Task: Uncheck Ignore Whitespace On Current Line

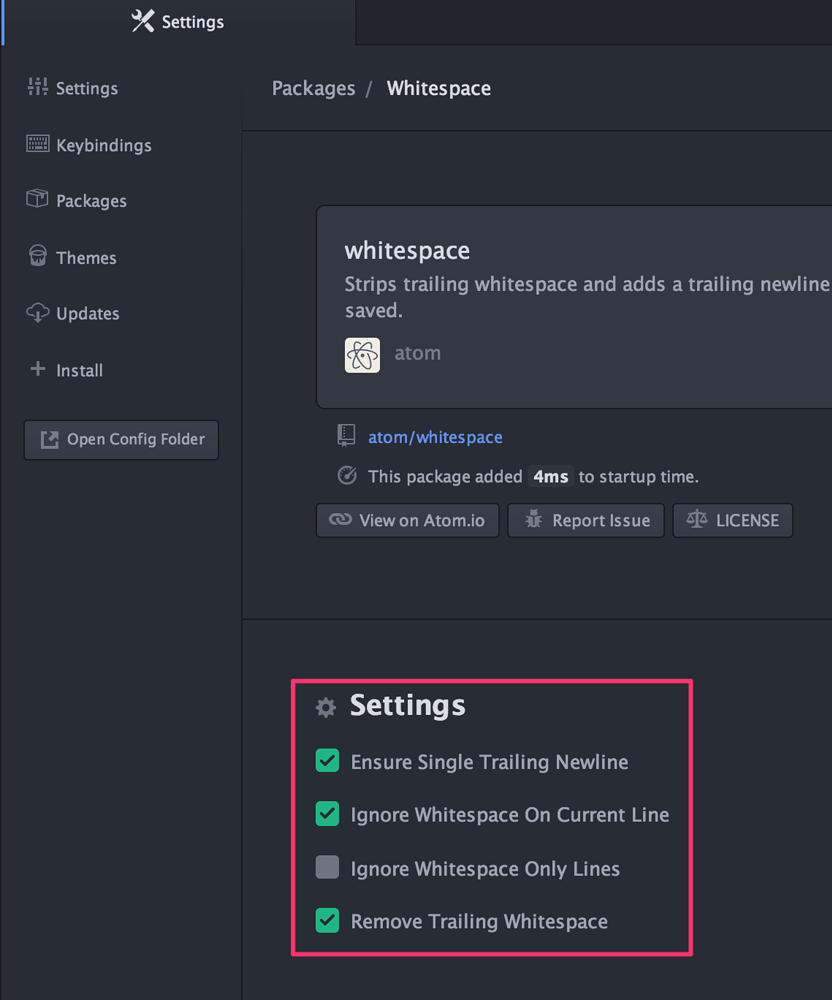Action: (x=327, y=814)
